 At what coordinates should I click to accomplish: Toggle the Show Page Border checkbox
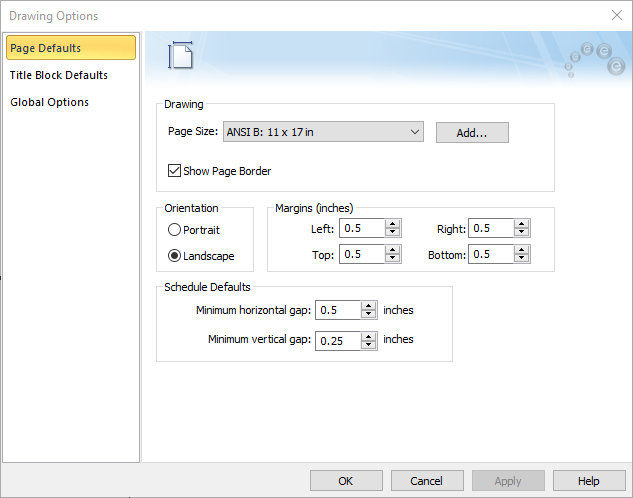[175, 171]
